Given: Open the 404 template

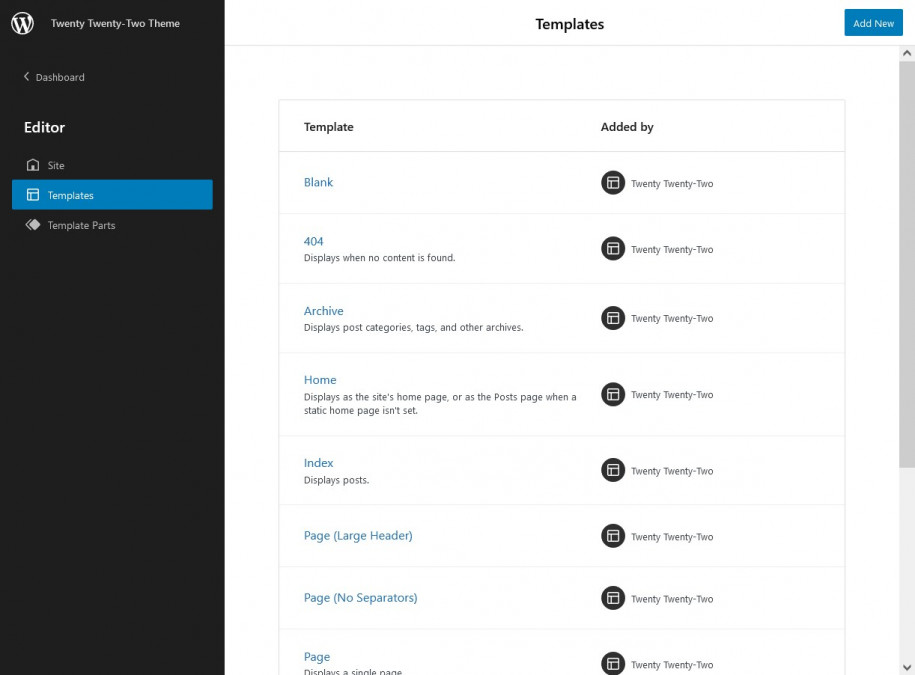Looking at the screenshot, I should [x=313, y=241].
